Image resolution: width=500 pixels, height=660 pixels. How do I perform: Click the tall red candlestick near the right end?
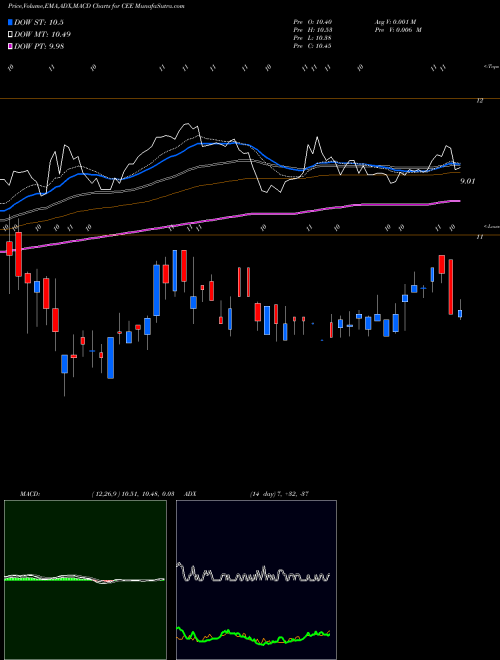(451, 287)
